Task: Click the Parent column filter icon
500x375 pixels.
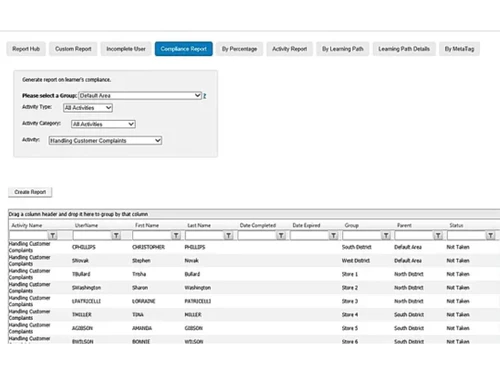Action: (438, 236)
